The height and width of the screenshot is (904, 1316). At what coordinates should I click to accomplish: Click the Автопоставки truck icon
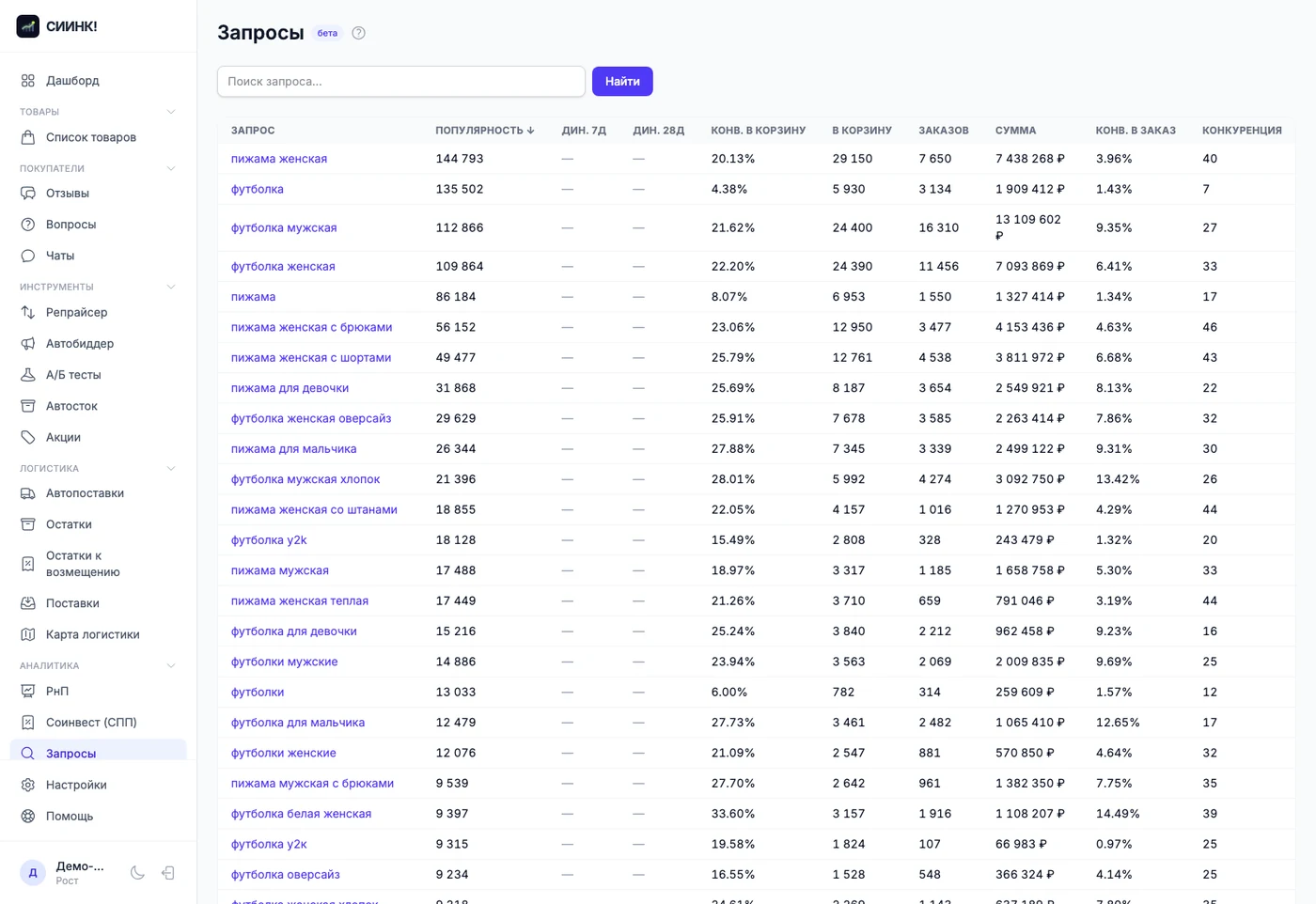point(28,493)
